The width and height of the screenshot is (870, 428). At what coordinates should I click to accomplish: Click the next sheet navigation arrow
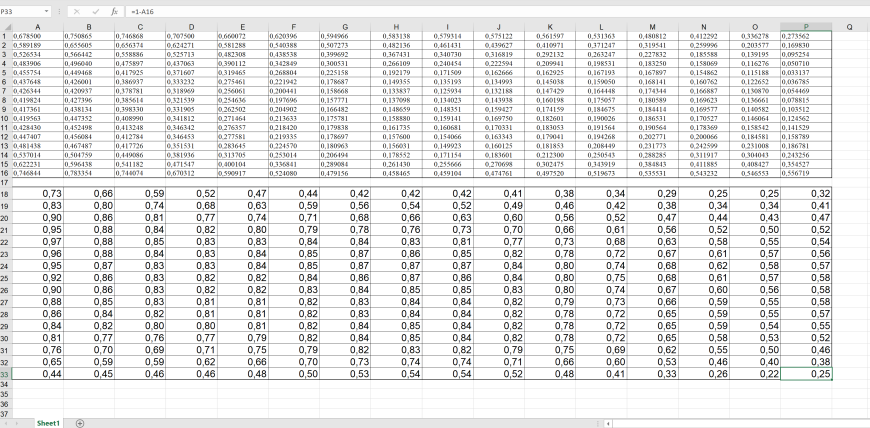pyautogui.click(x=19, y=424)
